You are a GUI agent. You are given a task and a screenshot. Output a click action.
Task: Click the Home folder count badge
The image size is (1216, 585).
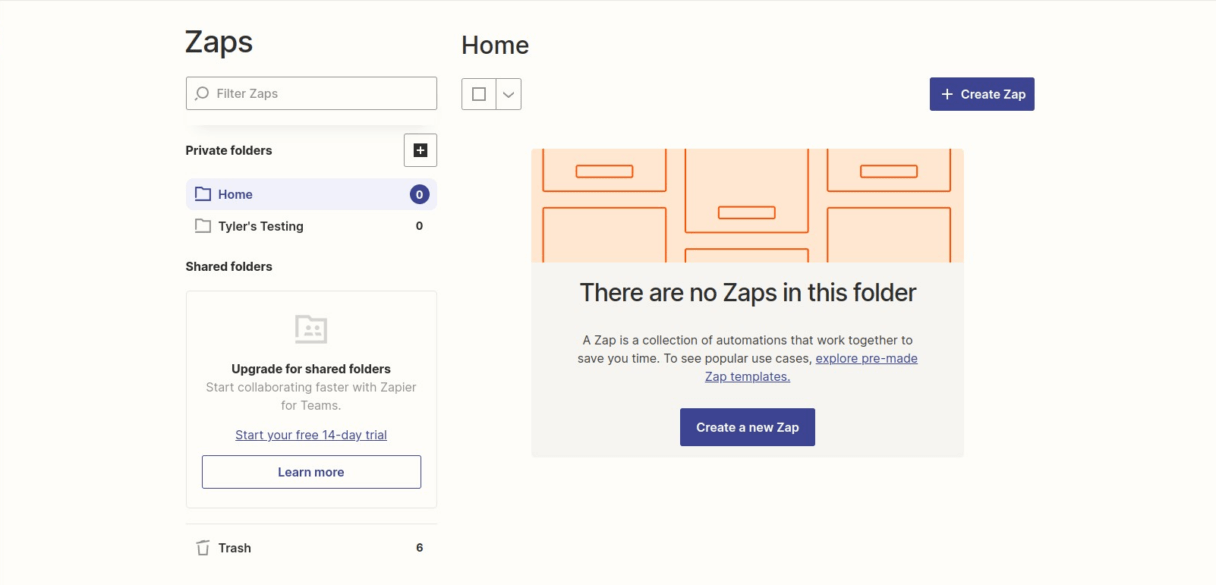click(x=420, y=194)
